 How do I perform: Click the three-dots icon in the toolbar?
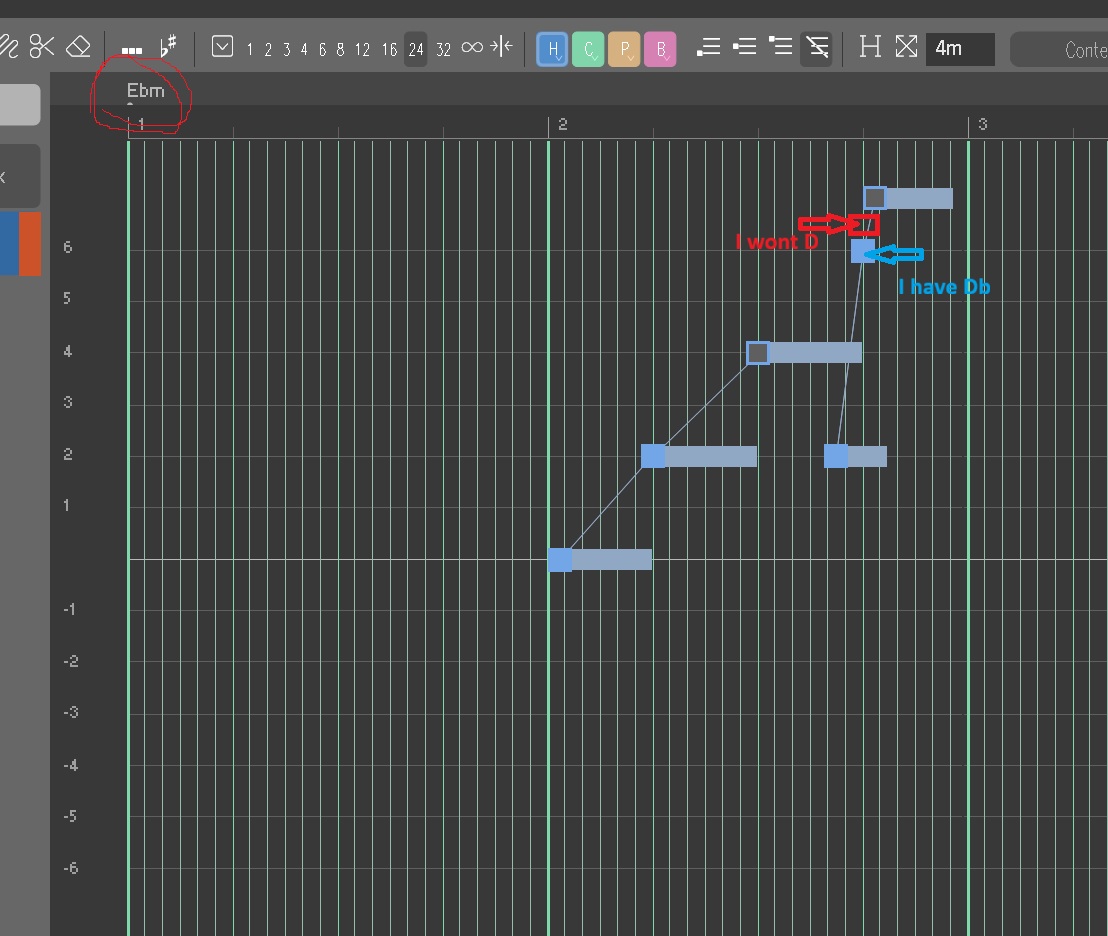point(131,49)
